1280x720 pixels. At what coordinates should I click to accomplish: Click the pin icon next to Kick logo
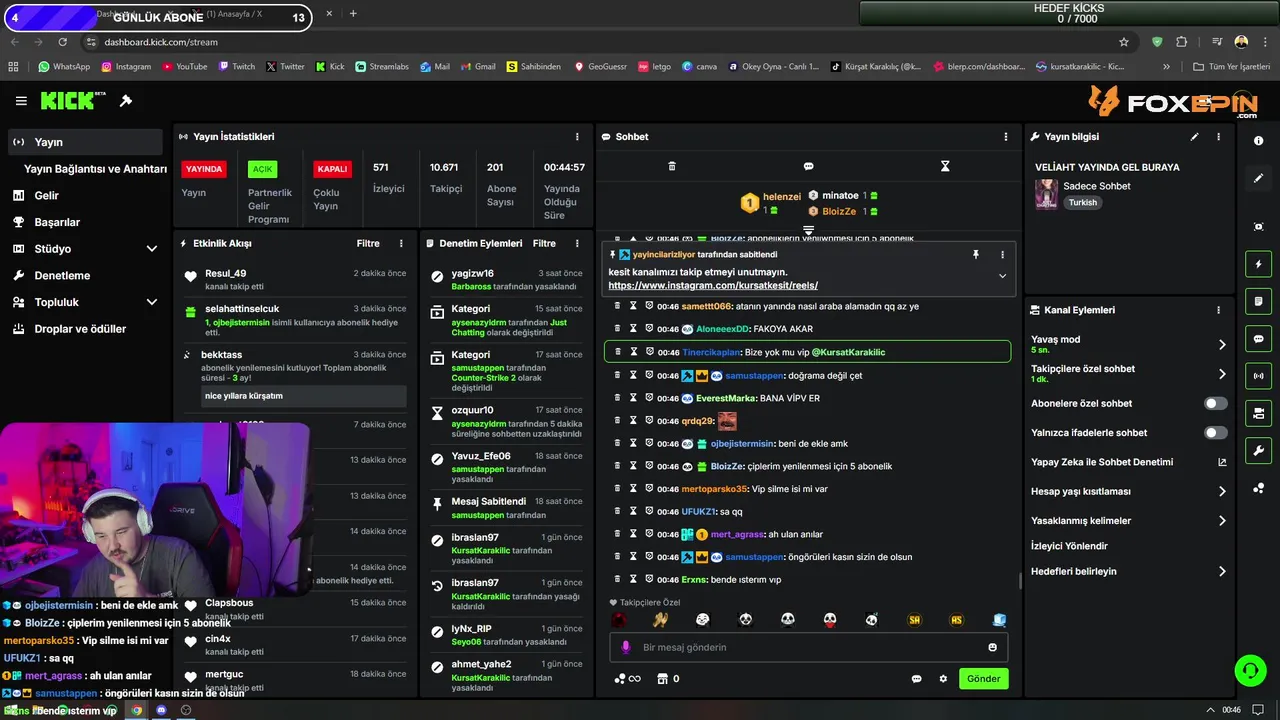pyautogui.click(x=126, y=101)
